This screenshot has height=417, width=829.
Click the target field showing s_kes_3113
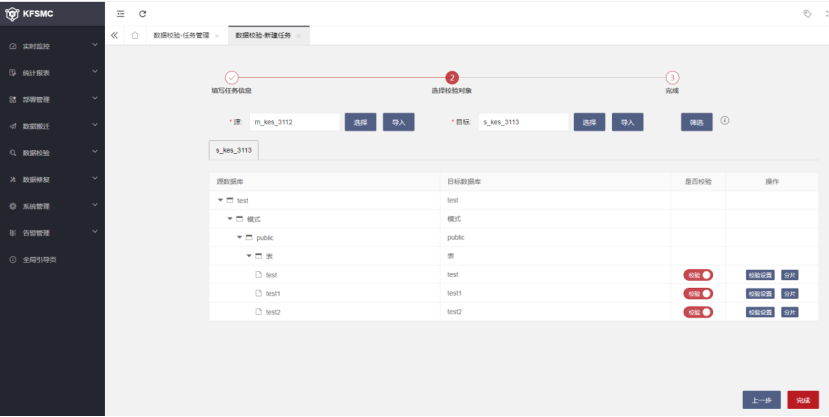click(x=523, y=122)
